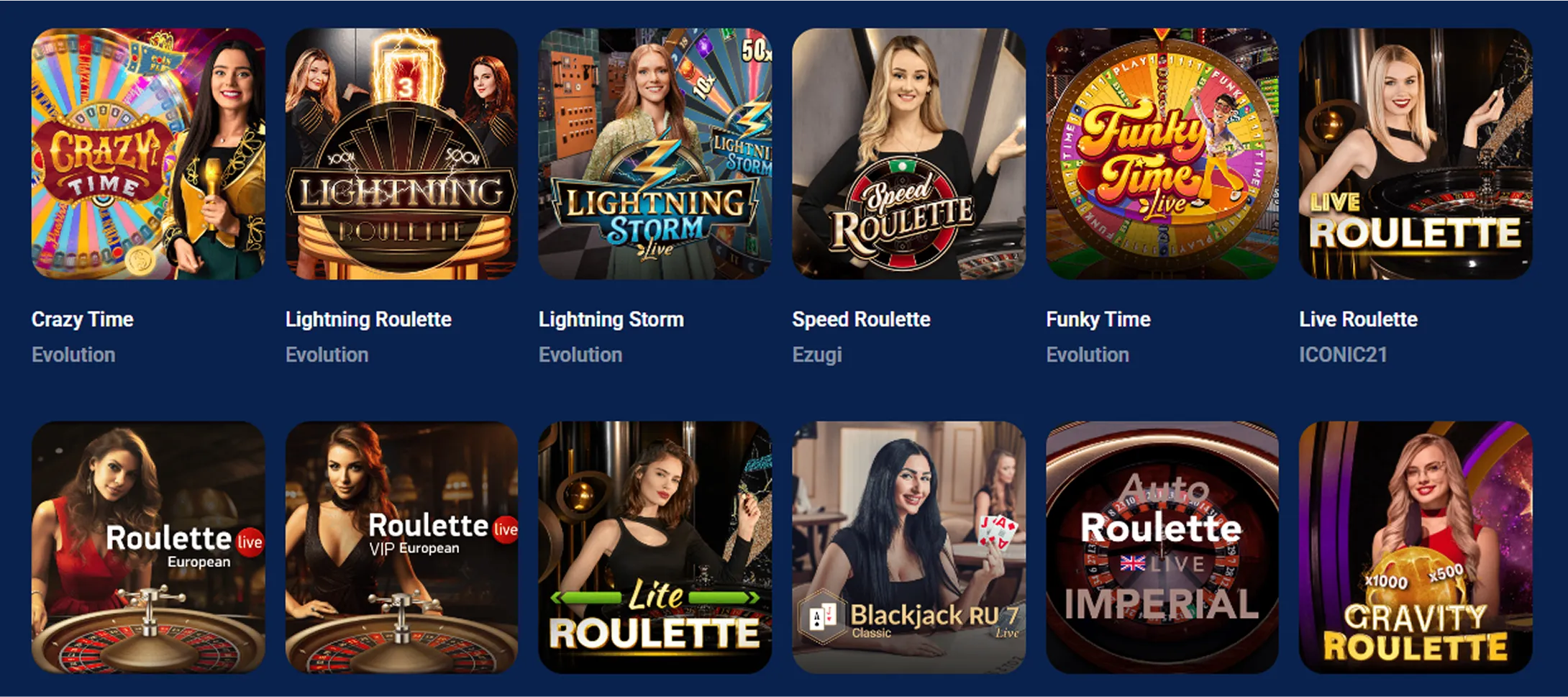This screenshot has height=697, width=1568.
Task: Launch Roulette Live European game tile
Action: click(148, 547)
